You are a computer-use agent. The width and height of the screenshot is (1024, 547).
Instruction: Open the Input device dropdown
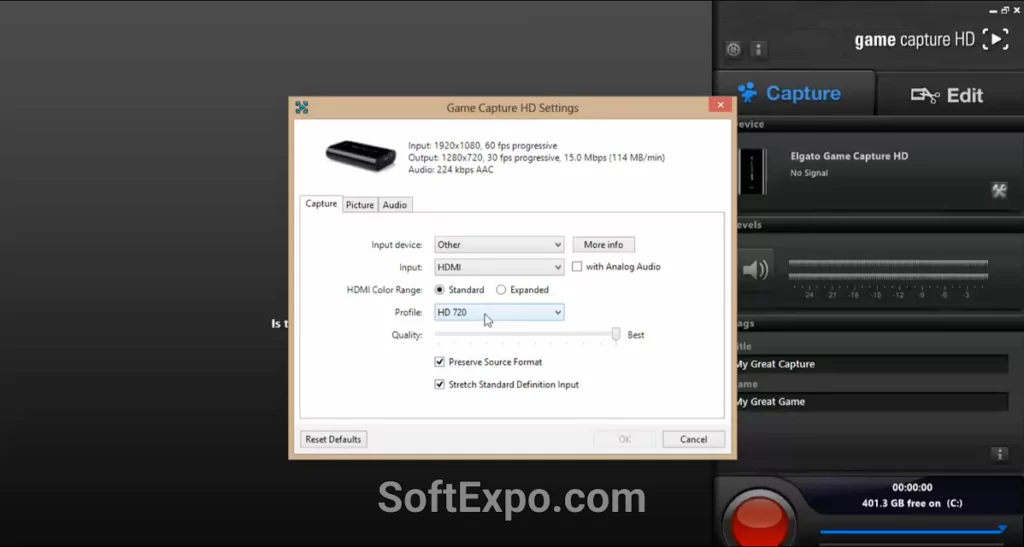point(499,245)
